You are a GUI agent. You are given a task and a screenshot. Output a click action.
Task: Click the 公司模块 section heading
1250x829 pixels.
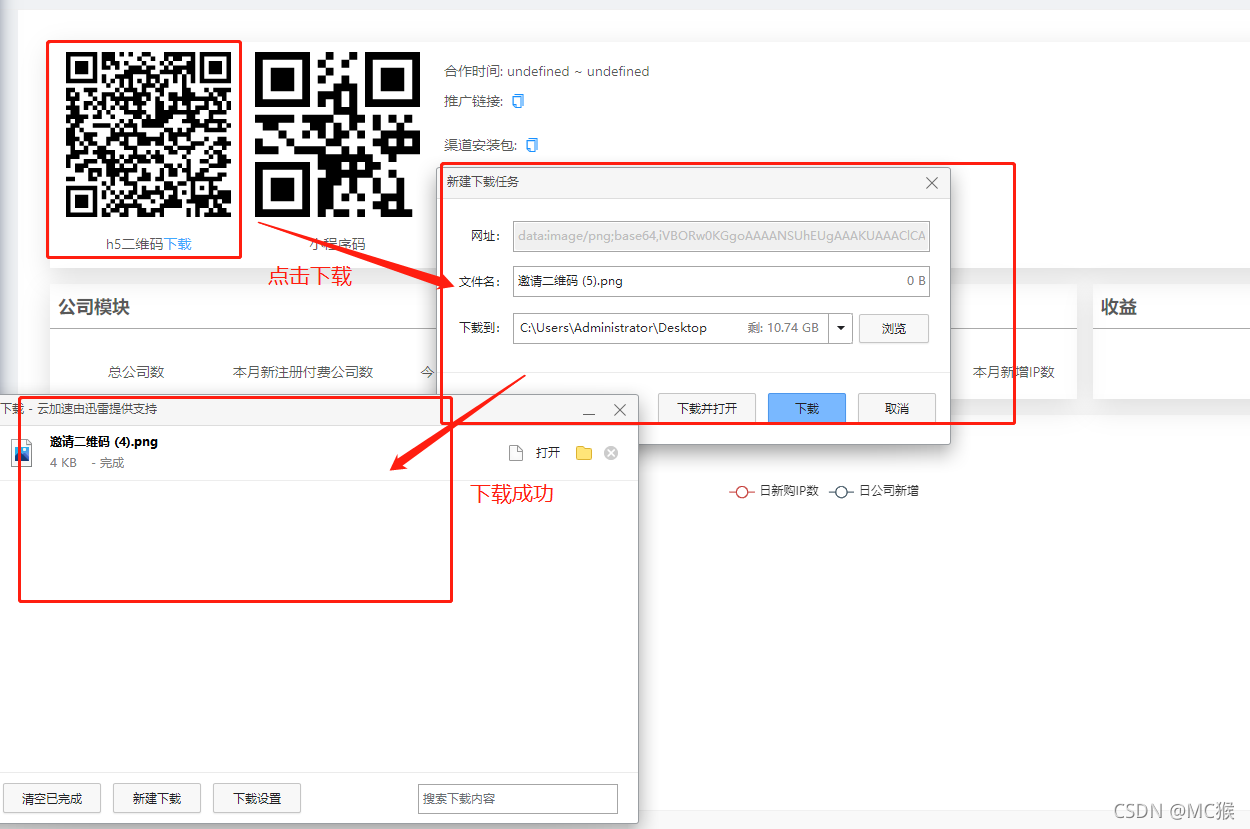click(x=94, y=307)
